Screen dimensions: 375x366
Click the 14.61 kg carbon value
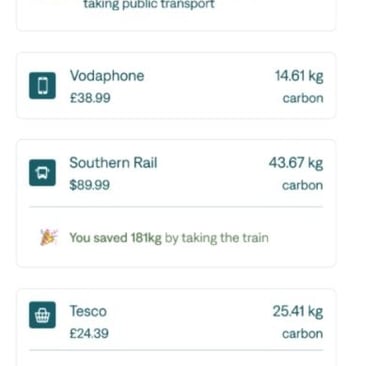[x=299, y=76]
